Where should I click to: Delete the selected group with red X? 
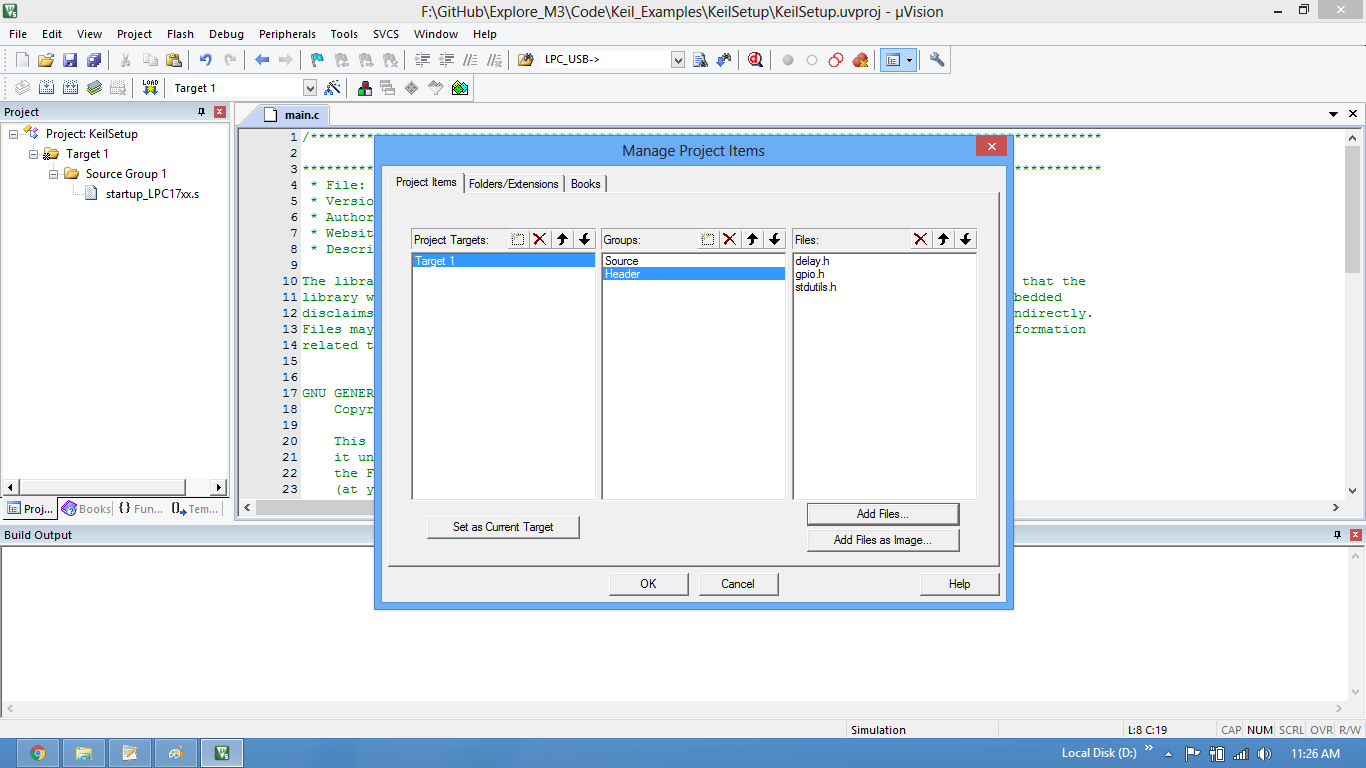coord(730,240)
